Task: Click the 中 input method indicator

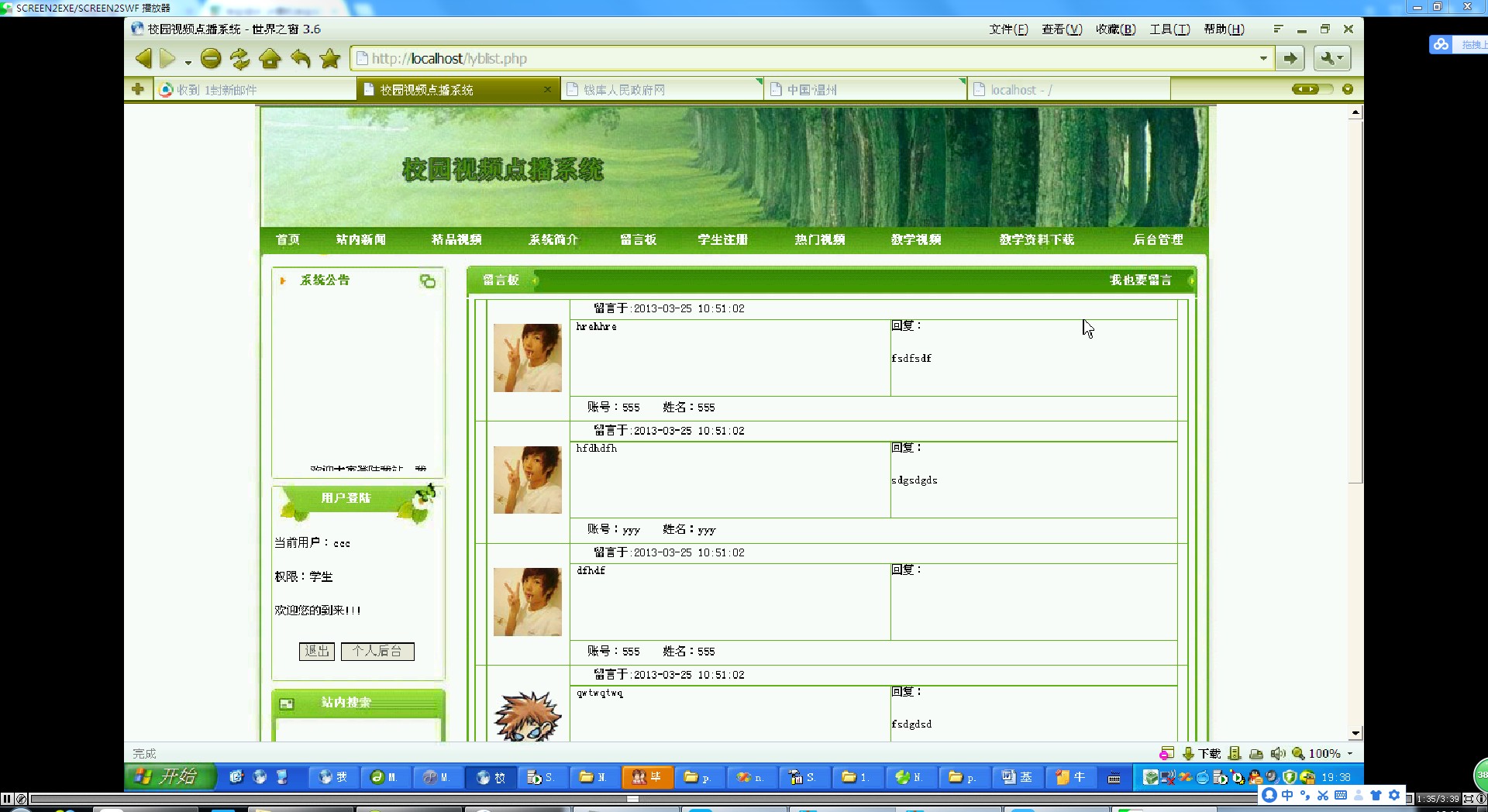Action: [1287, 795]
